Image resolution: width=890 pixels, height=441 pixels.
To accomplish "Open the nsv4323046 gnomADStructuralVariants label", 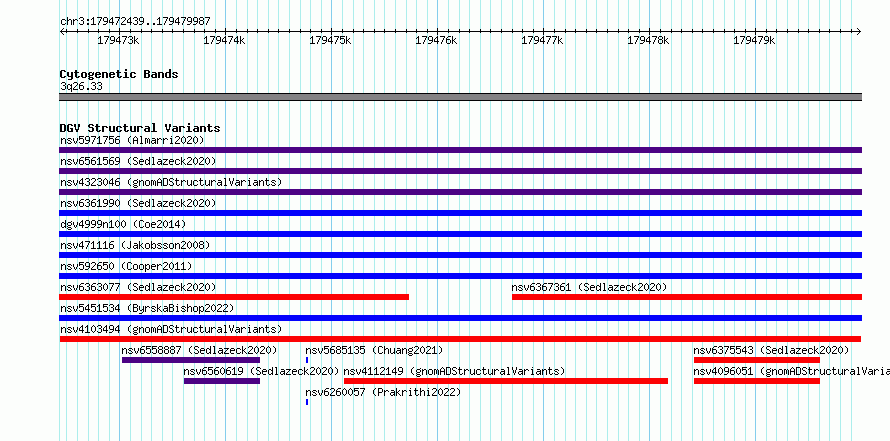I will (x=171, y=182).
